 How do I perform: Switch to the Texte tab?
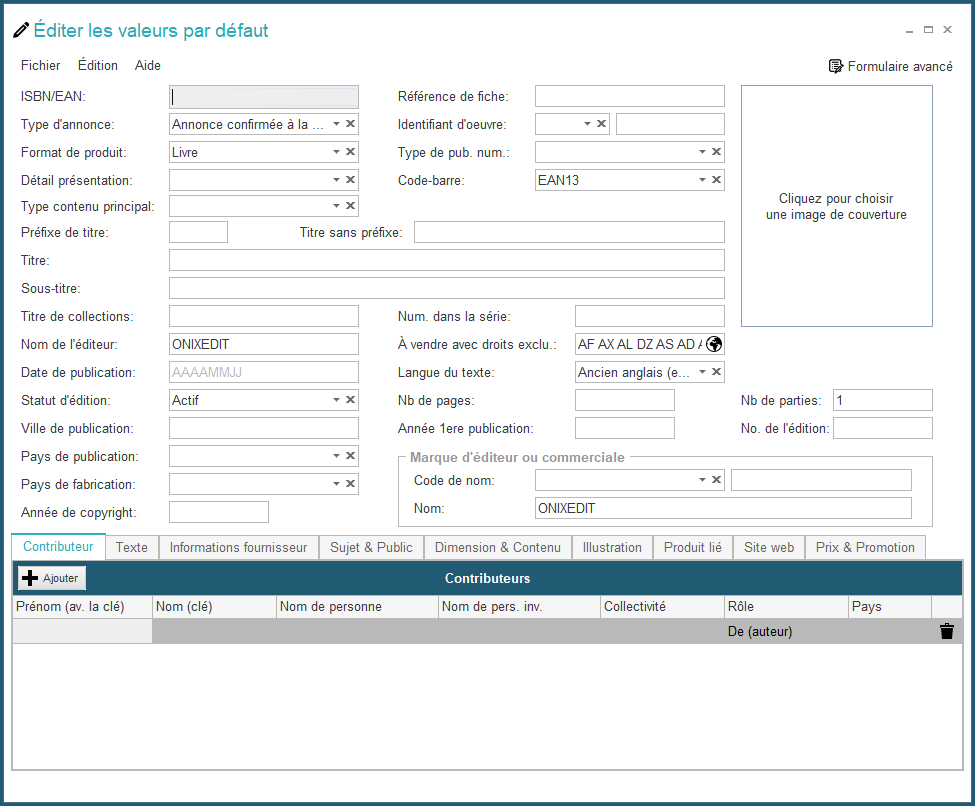point(132,547)
